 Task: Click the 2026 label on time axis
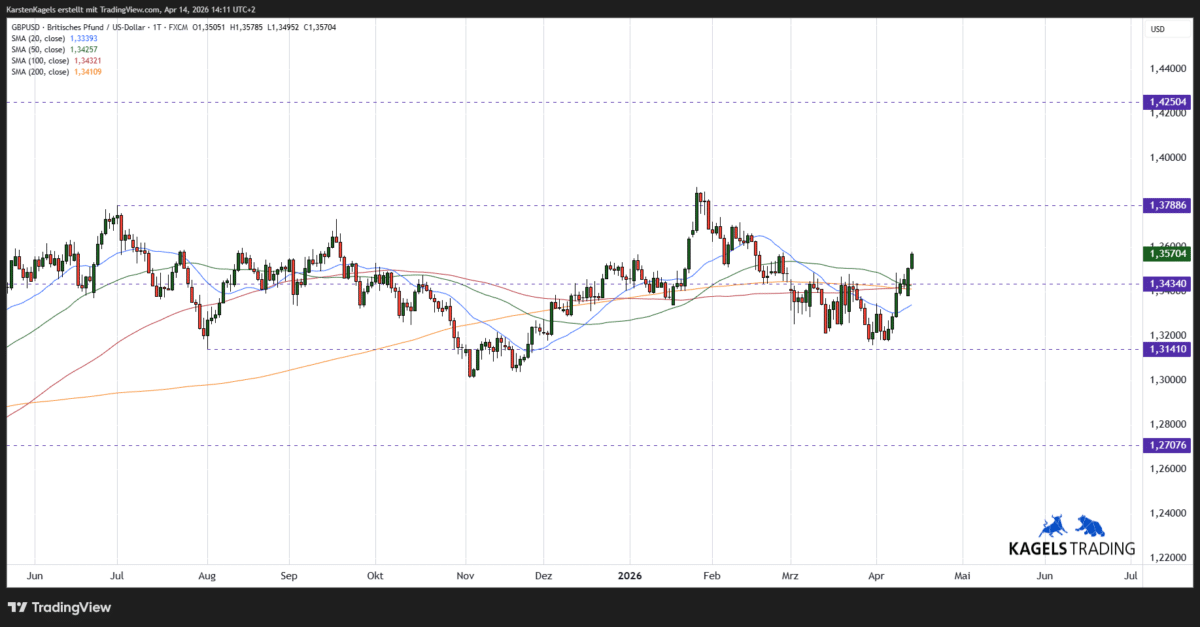(x=630, y=576)
